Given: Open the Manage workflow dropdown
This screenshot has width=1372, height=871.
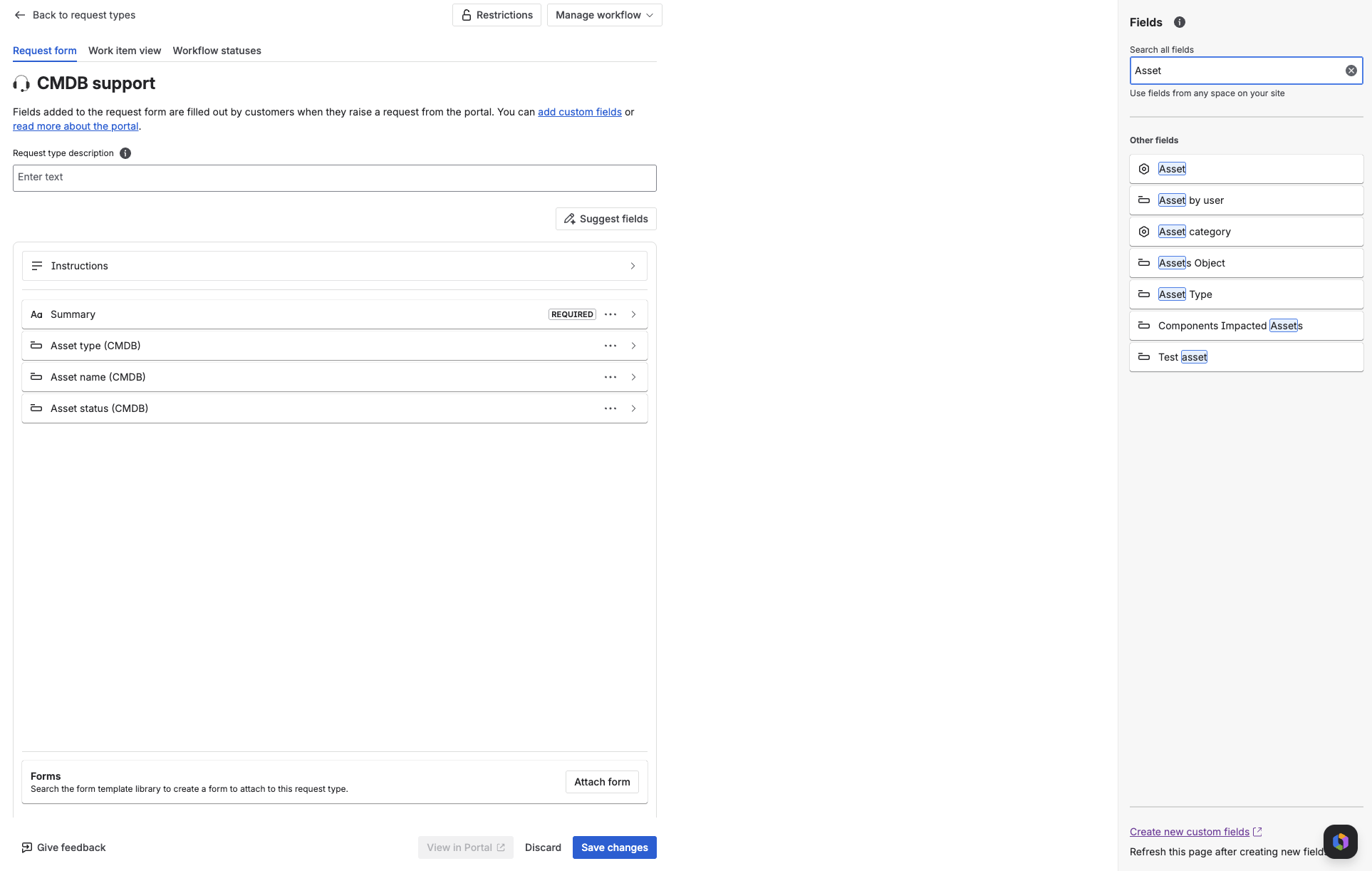Looking at the screenshot, I should [604, 15].
